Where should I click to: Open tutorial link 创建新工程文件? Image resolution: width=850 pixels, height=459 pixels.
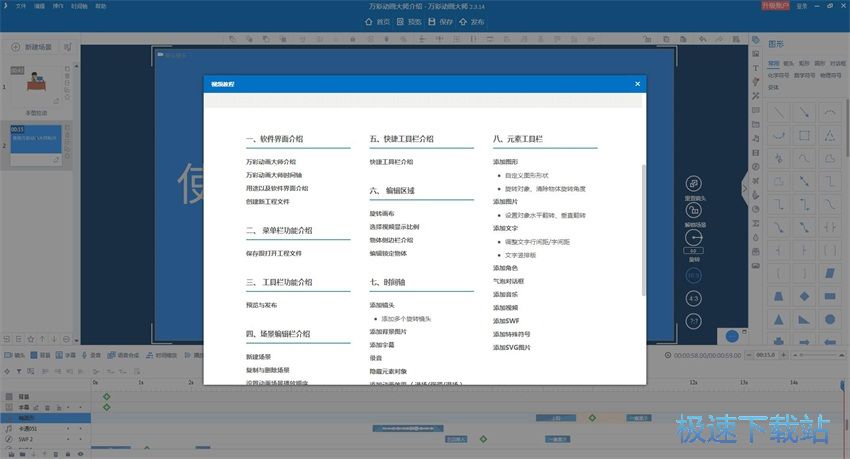tap(267, 201)
